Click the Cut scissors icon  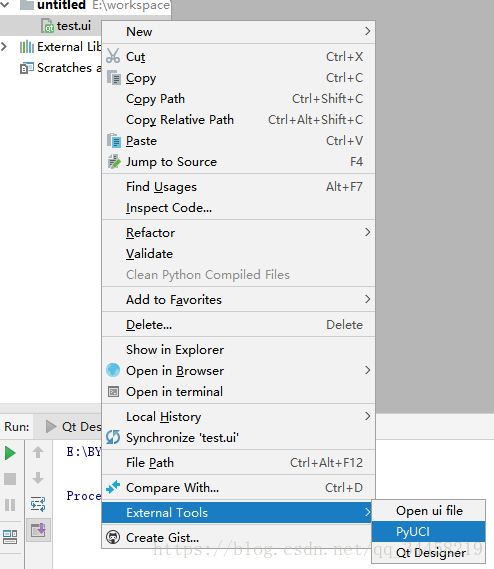(x=113, y=56)
